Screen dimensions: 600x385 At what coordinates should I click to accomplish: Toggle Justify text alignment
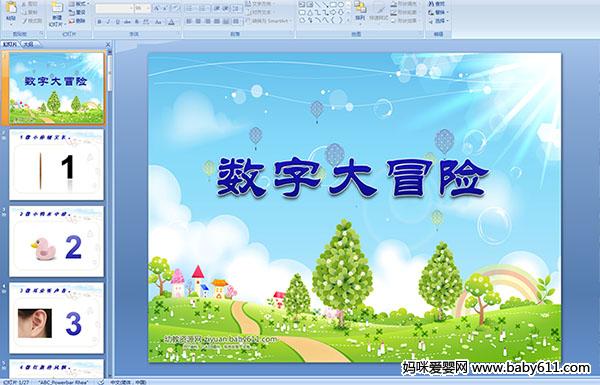(217, 21)
